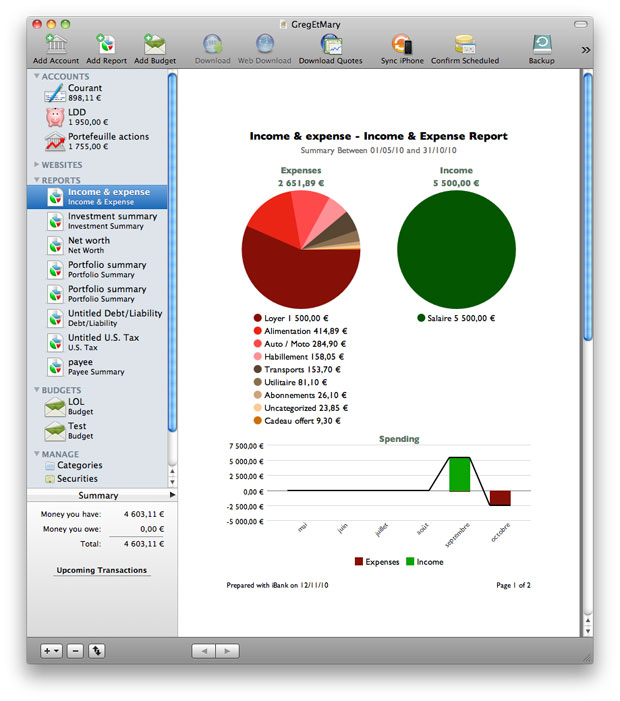The height and width of the screenshot is (701, 620).
Task: Click the Sync iPhone icon
Action: [402, 44]
